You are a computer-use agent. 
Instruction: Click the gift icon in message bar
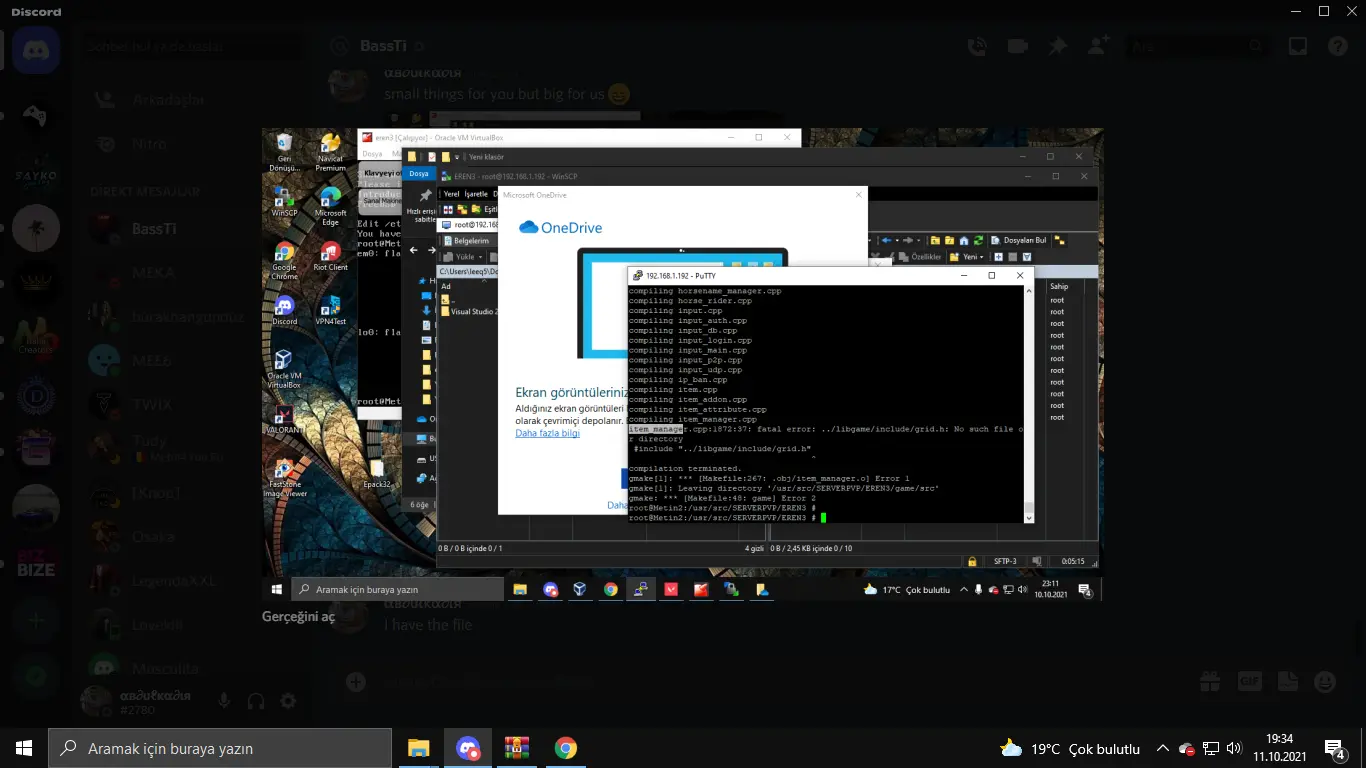[x=1210, y=682]
